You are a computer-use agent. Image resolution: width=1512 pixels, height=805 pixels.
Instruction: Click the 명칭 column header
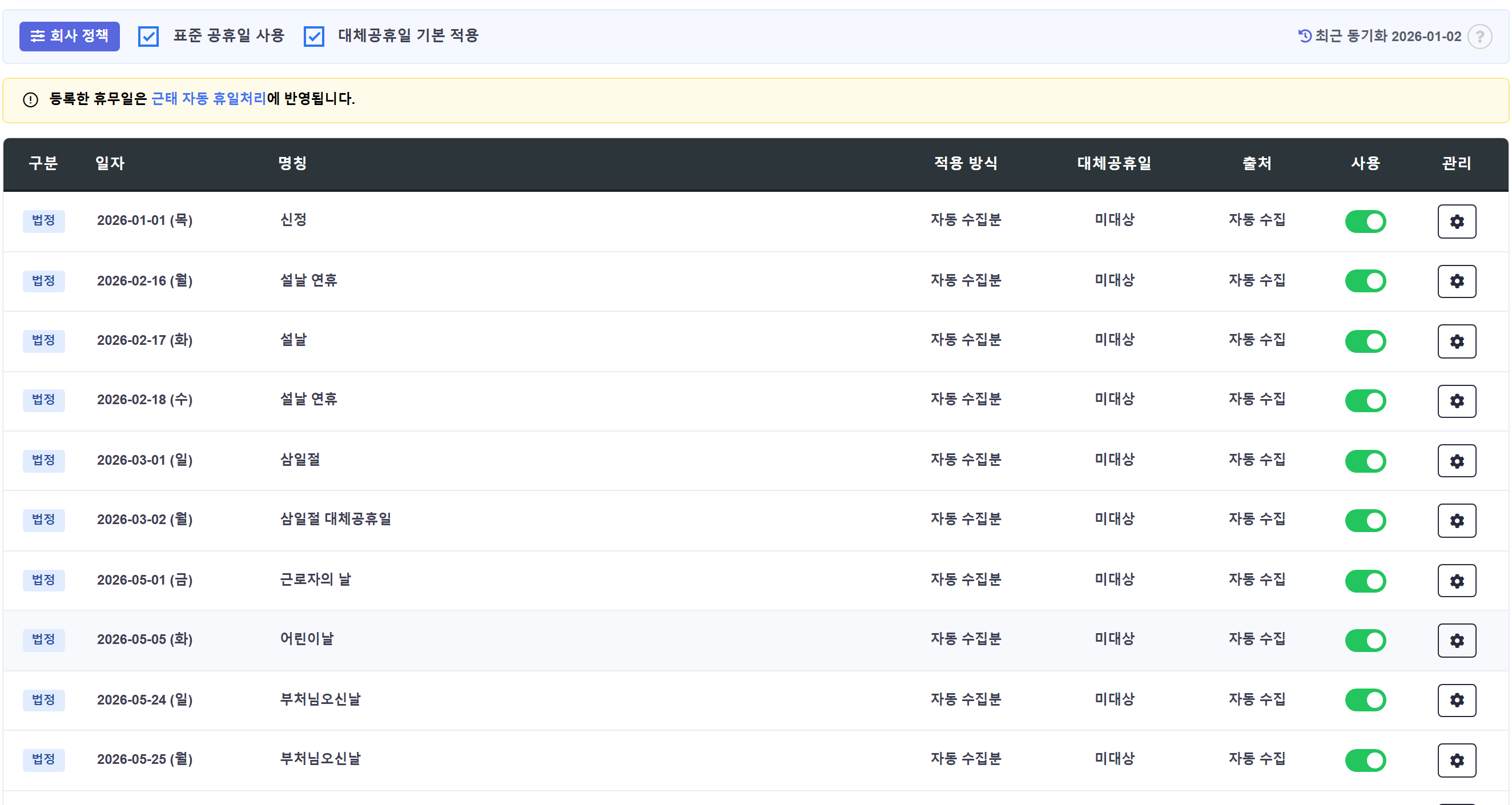click(292, 163)
